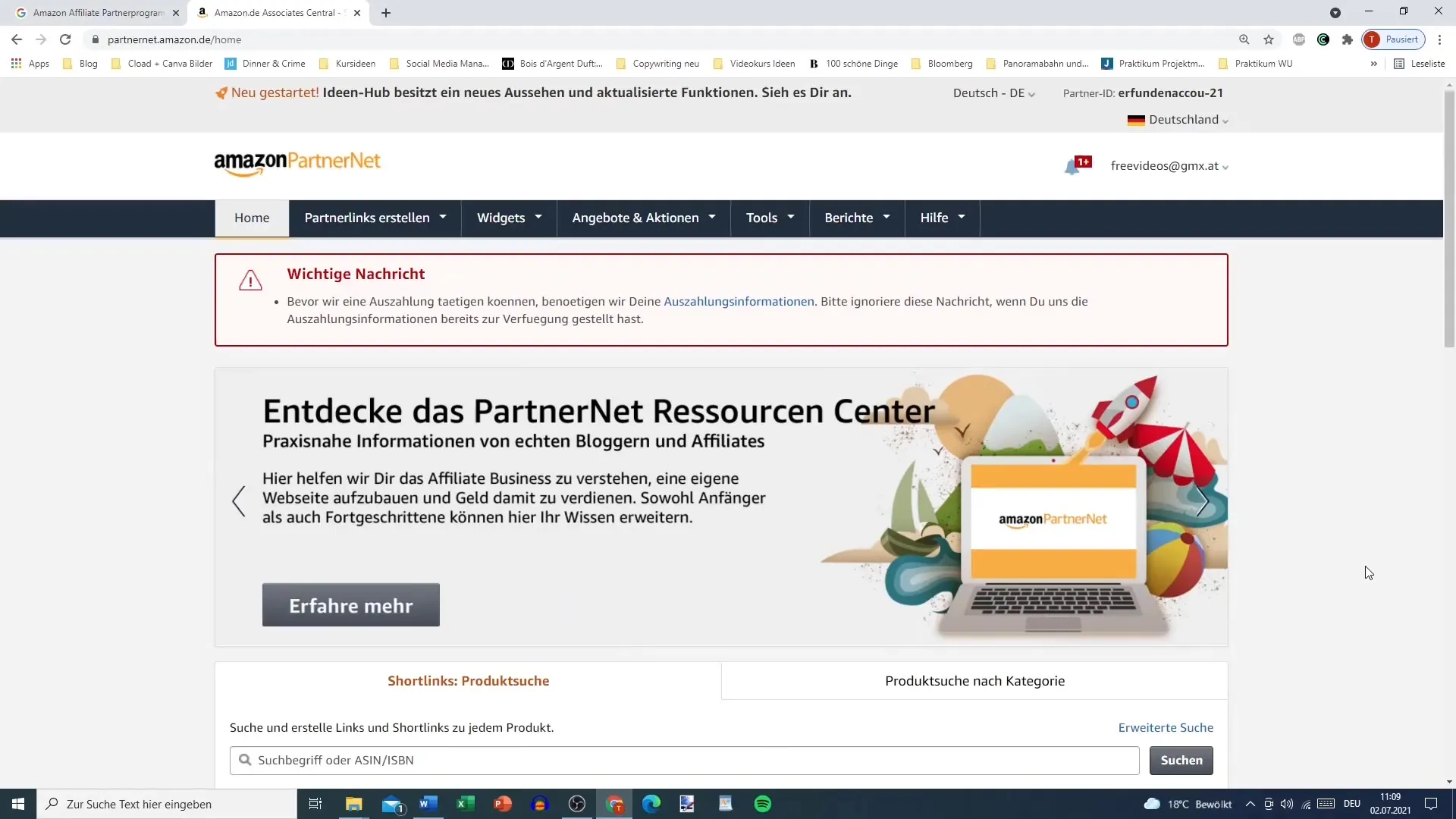Viewport: 1456px width, 819px height.
Task: Select the Home navigation tab
Action: click(252, 218)
